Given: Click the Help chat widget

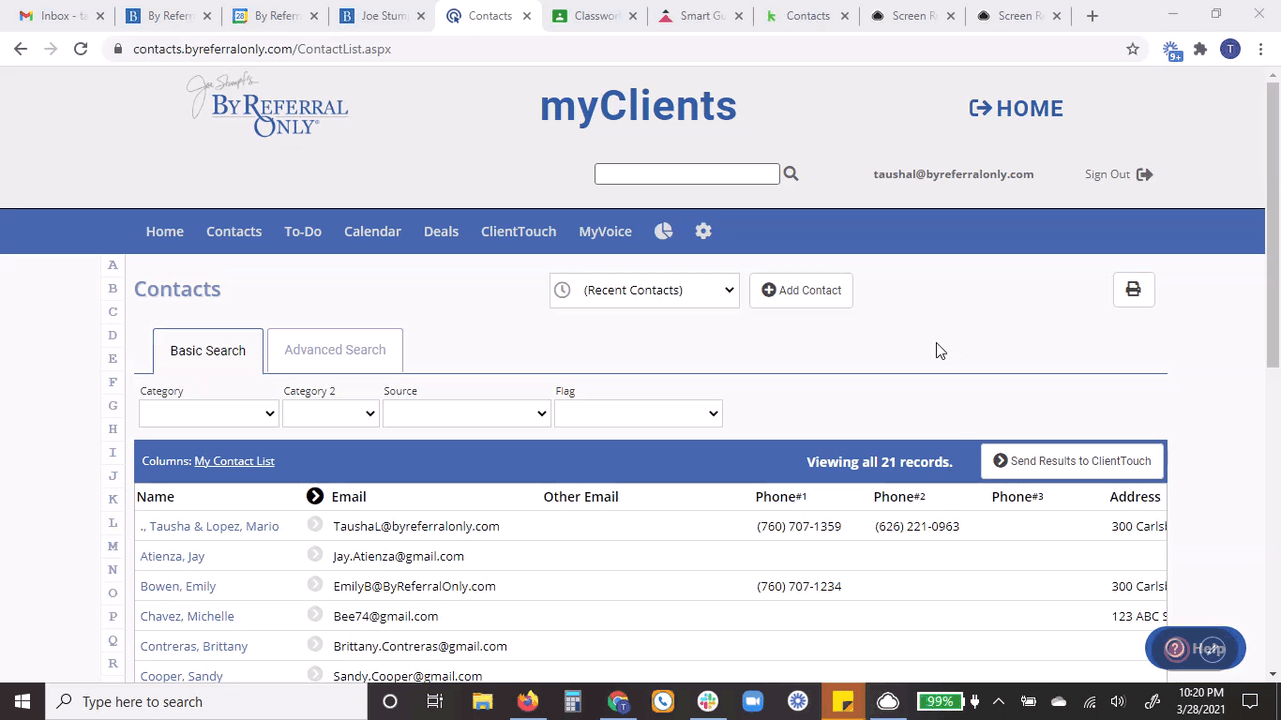Looking at the screenshot, I should click(1195, 648).
